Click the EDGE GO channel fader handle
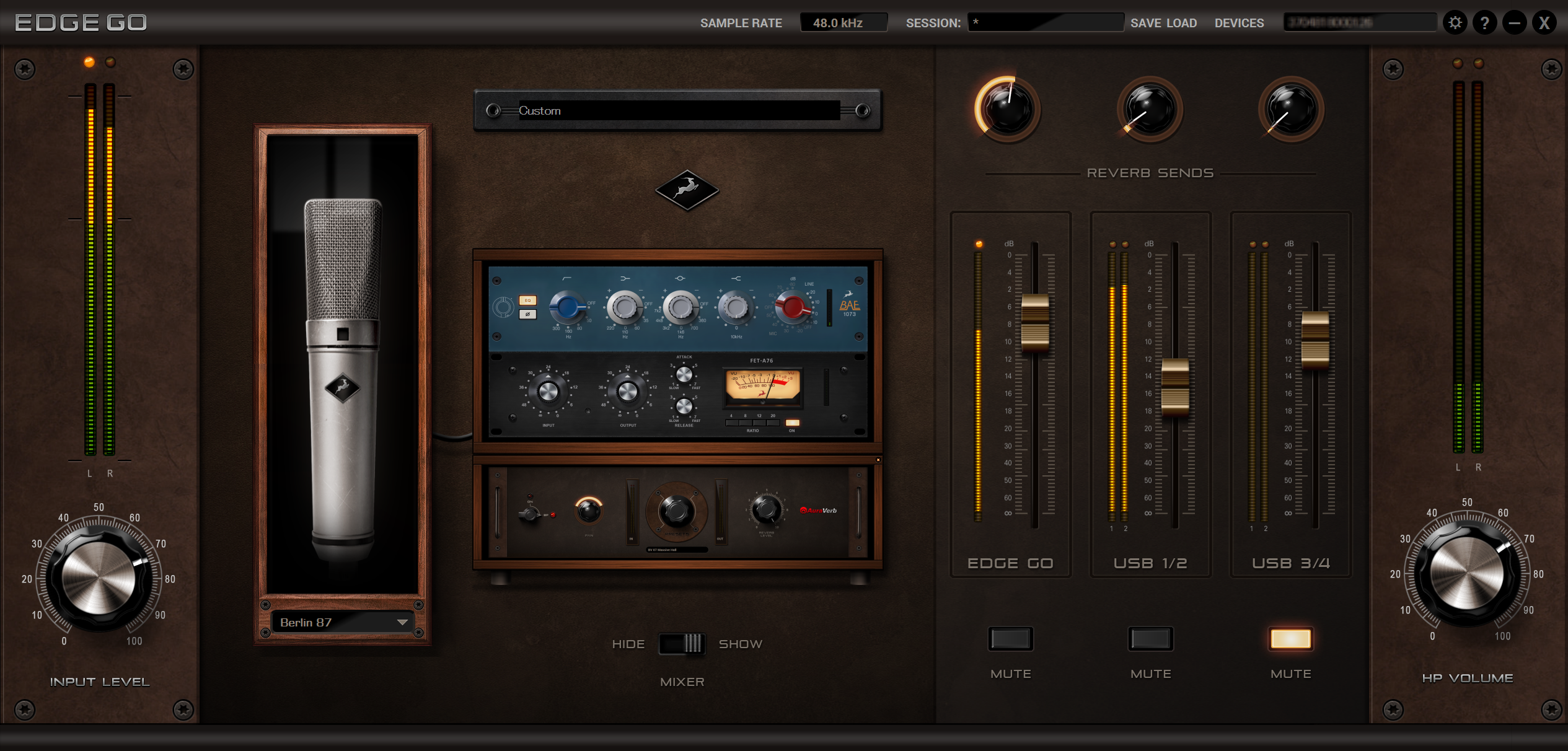The image size is (1568, 751). coord(1035,323)
